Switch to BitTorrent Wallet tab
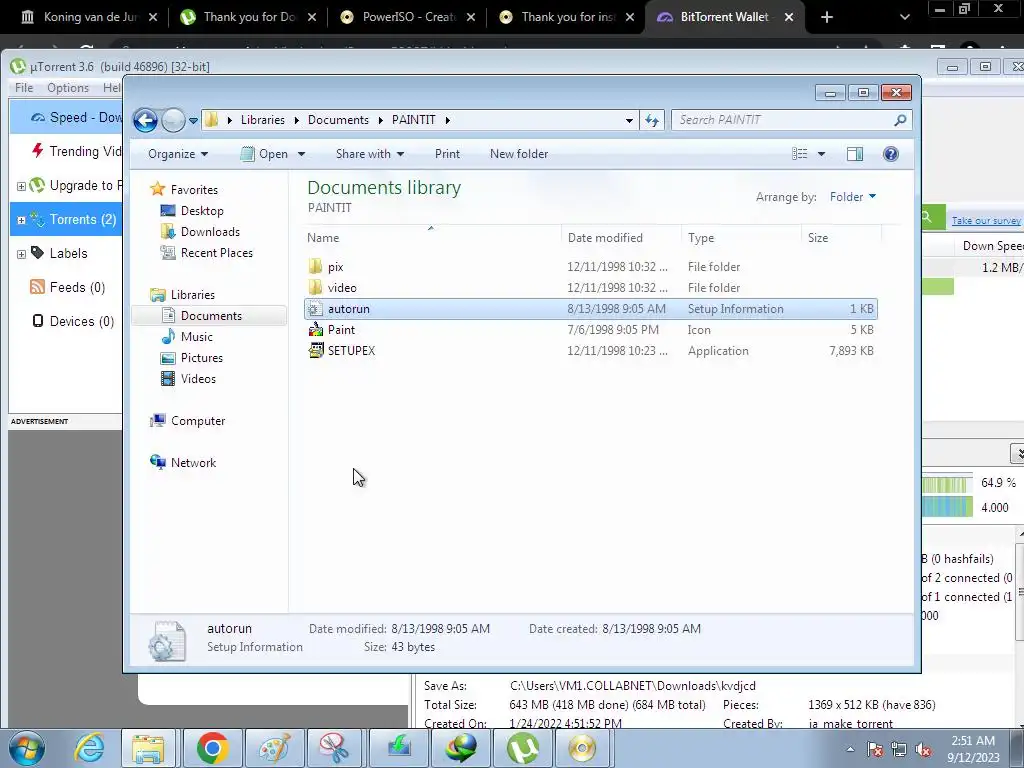This screenshot has height=768, width=1024. tap(725, 17)
